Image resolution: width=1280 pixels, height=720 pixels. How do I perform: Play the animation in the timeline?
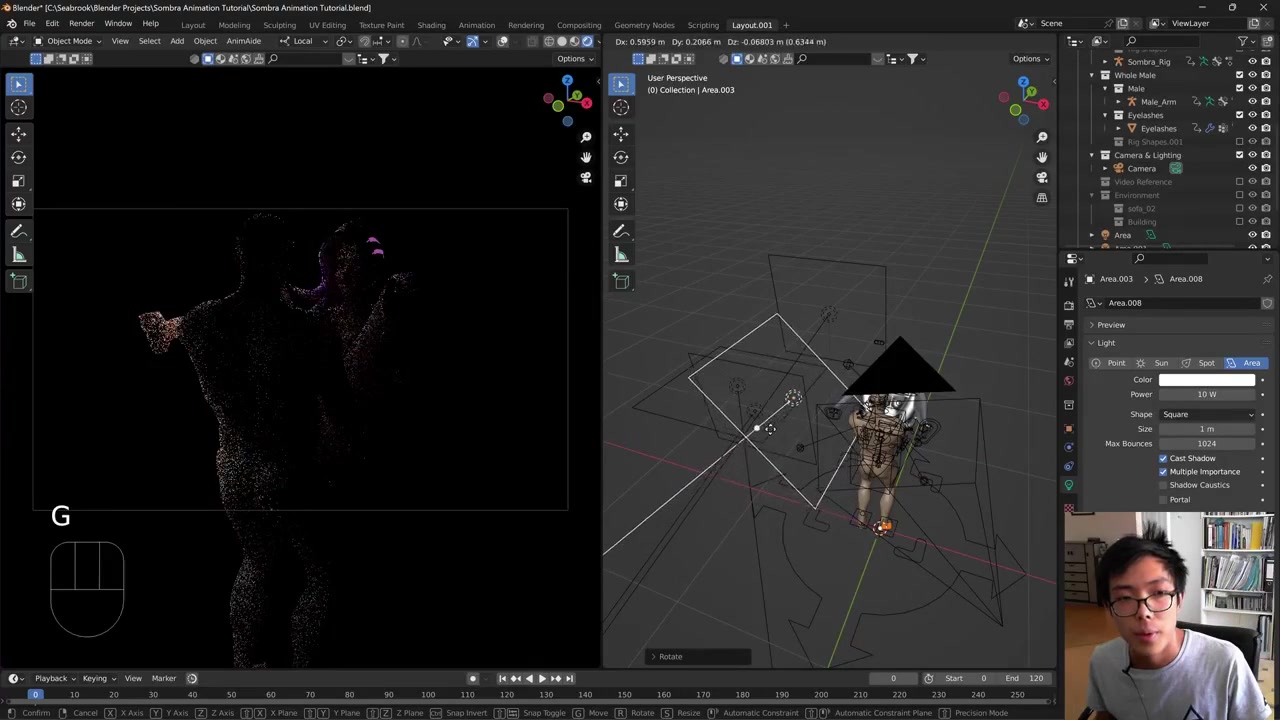(x=542, y=678)
